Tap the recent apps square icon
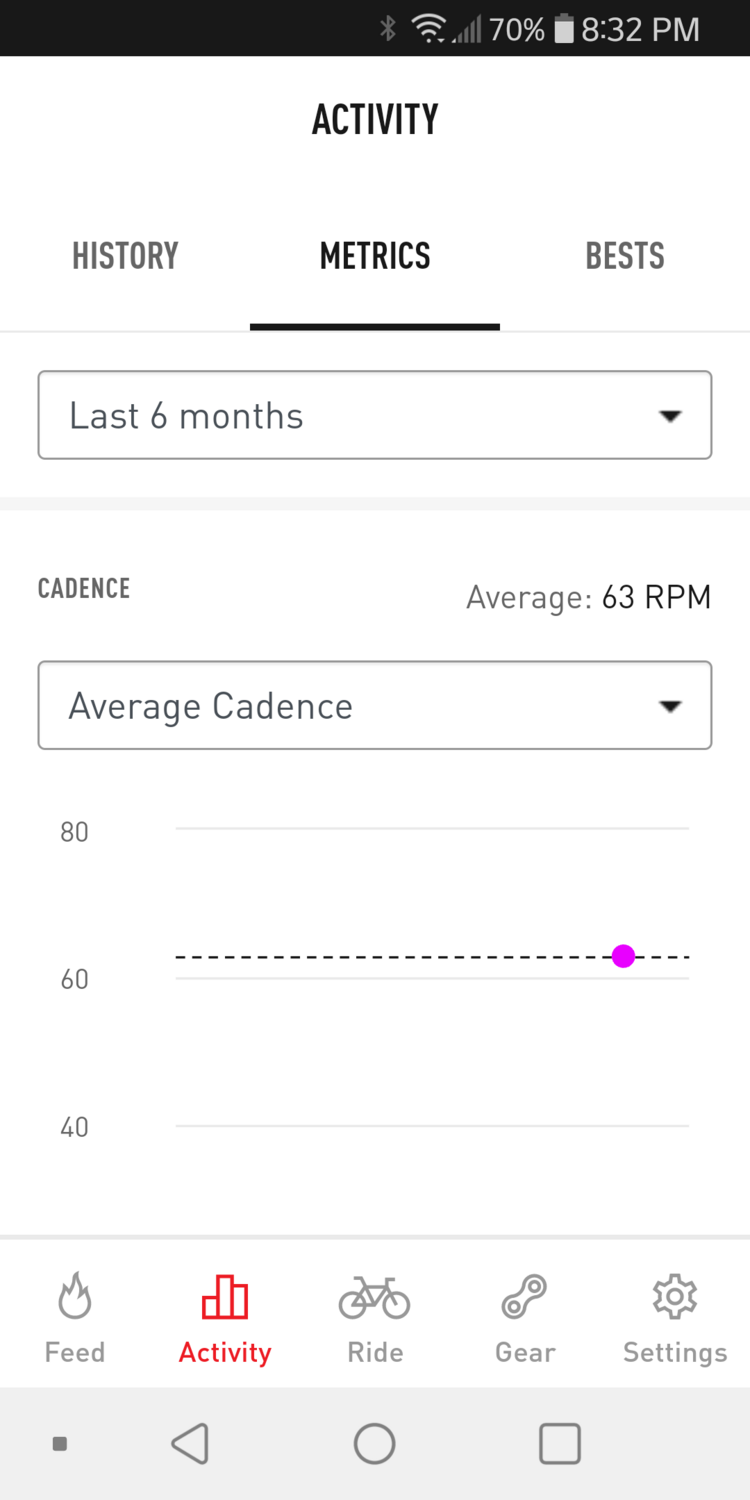 pyautogui.click(x=560, y=1444)
